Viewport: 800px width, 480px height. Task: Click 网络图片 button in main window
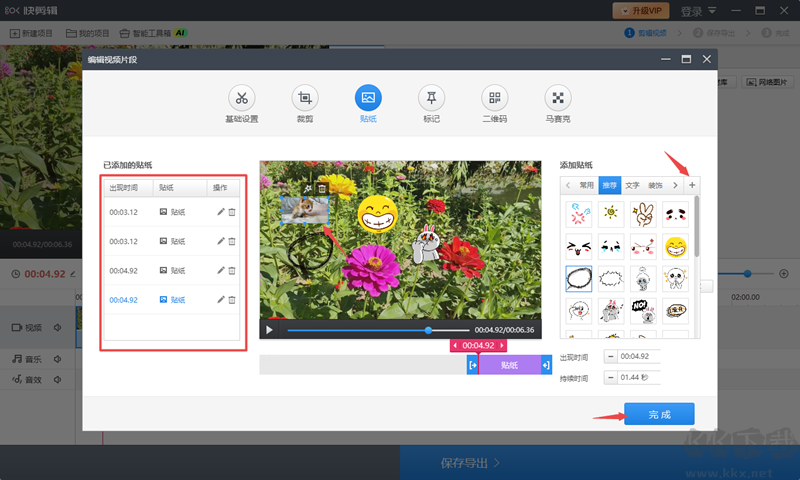pos(767,82)
